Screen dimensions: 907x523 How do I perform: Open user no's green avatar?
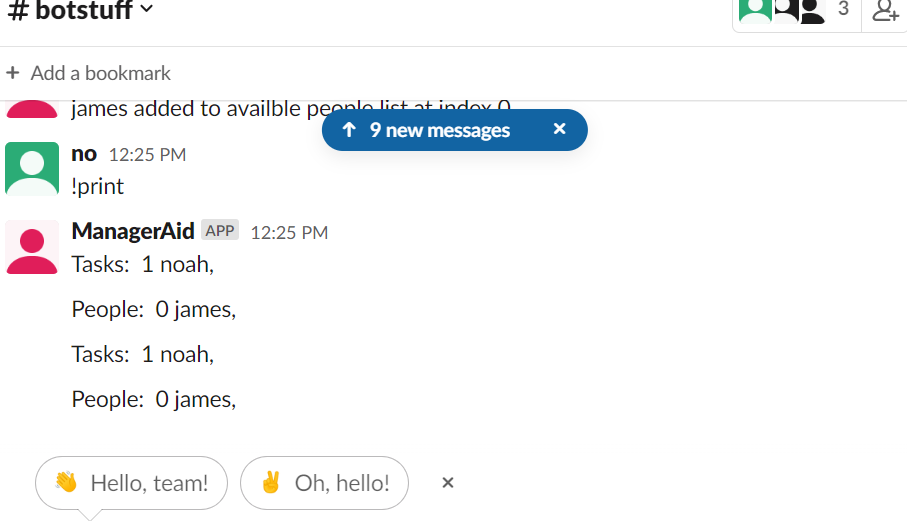pos(32,168)
